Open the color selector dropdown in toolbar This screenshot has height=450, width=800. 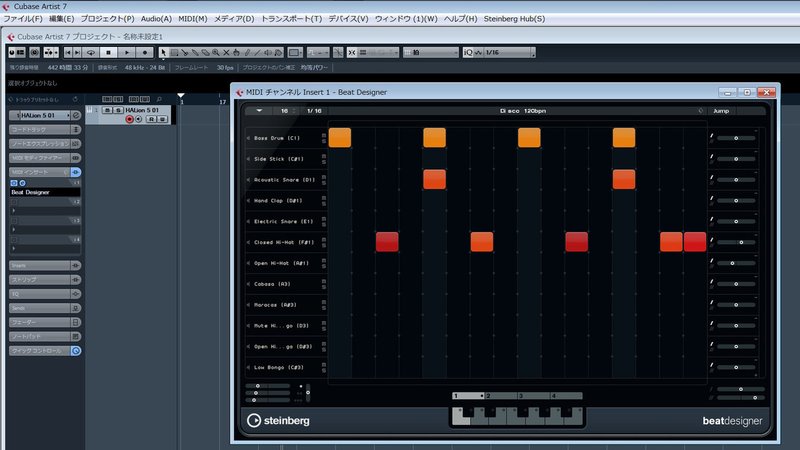[x=295, y=53]
